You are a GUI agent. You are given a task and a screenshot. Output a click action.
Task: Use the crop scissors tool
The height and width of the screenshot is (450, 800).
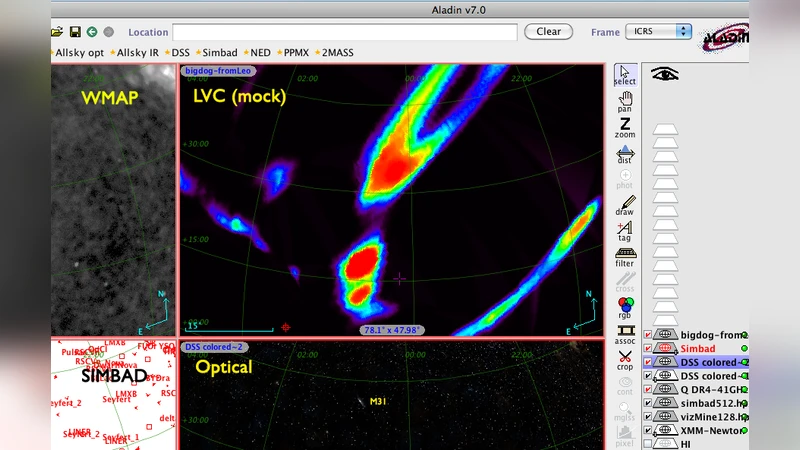coord(625,359)
